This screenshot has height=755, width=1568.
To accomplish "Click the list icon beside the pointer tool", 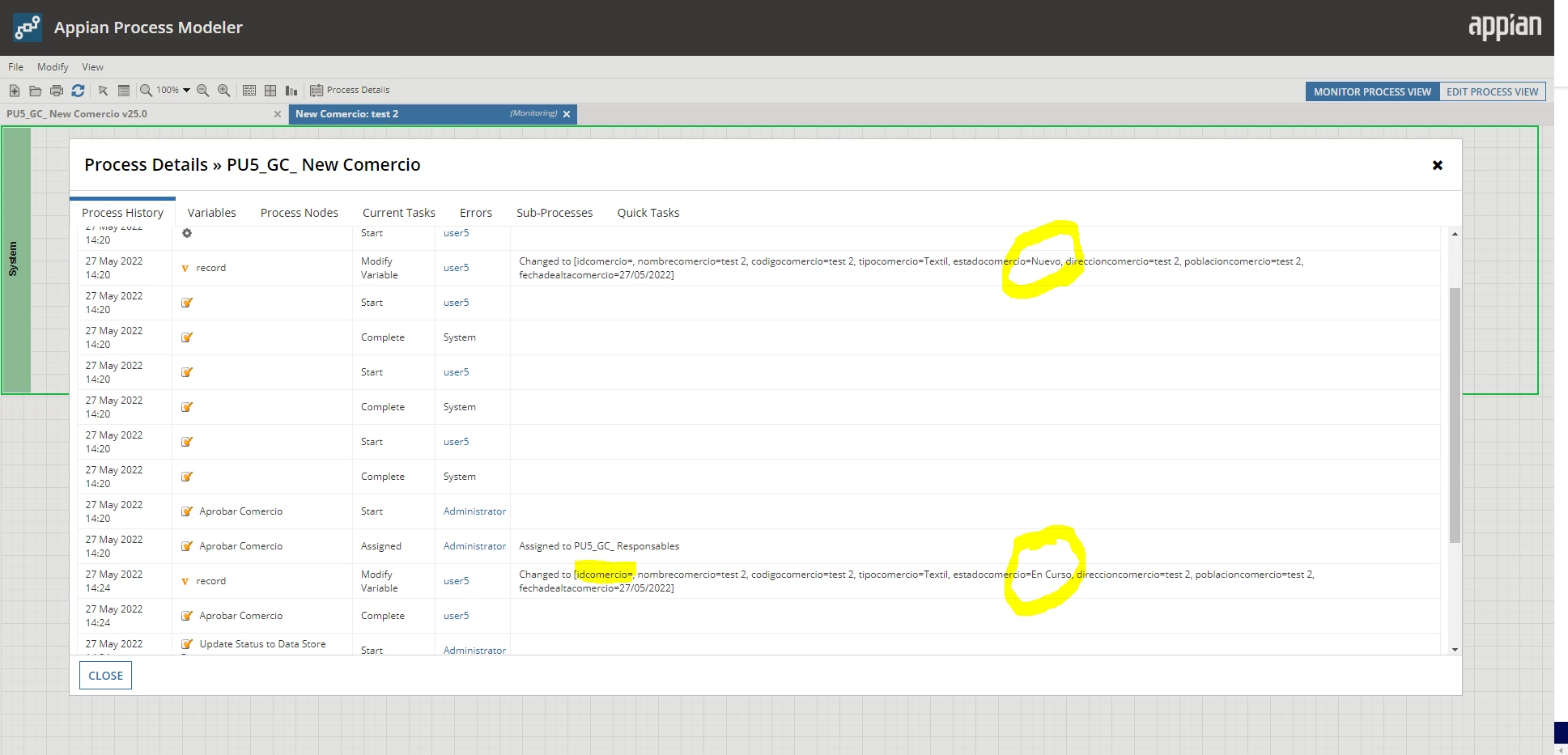I will click(x=124, y=91).
